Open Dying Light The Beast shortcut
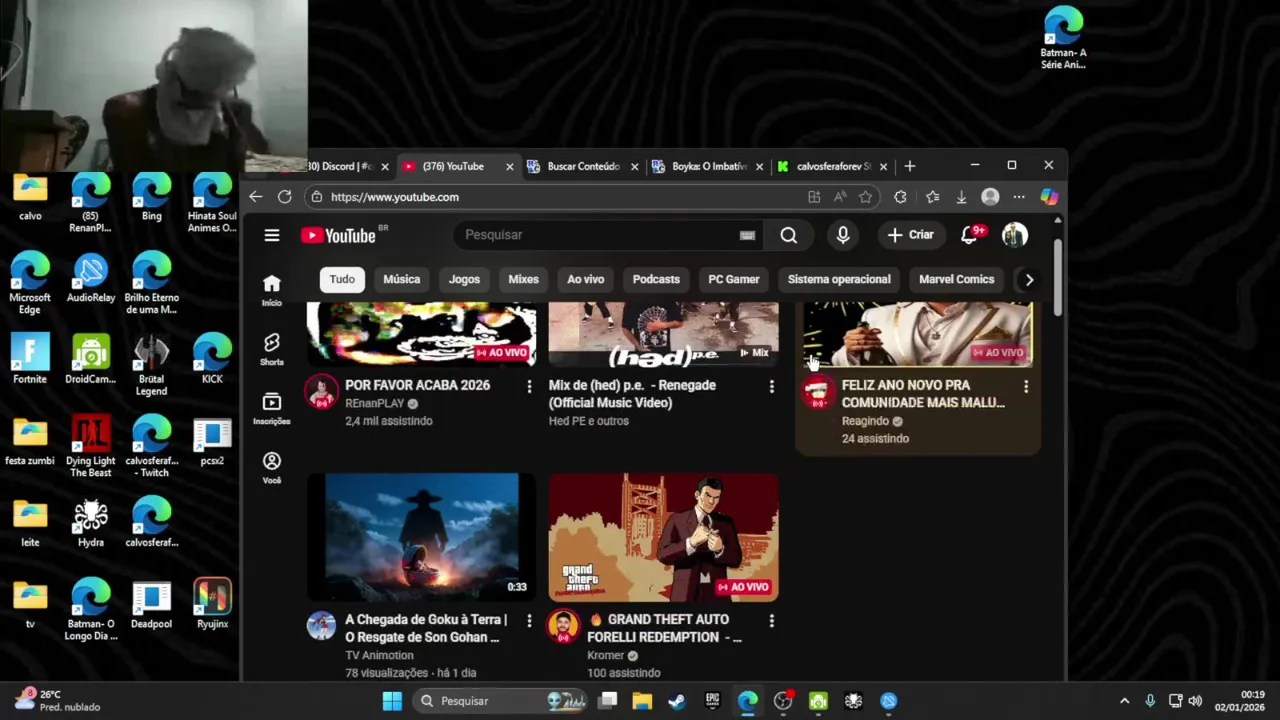The height and width of the screenshot is (720, 1280). pyautogui.click(x=90, y=447)
